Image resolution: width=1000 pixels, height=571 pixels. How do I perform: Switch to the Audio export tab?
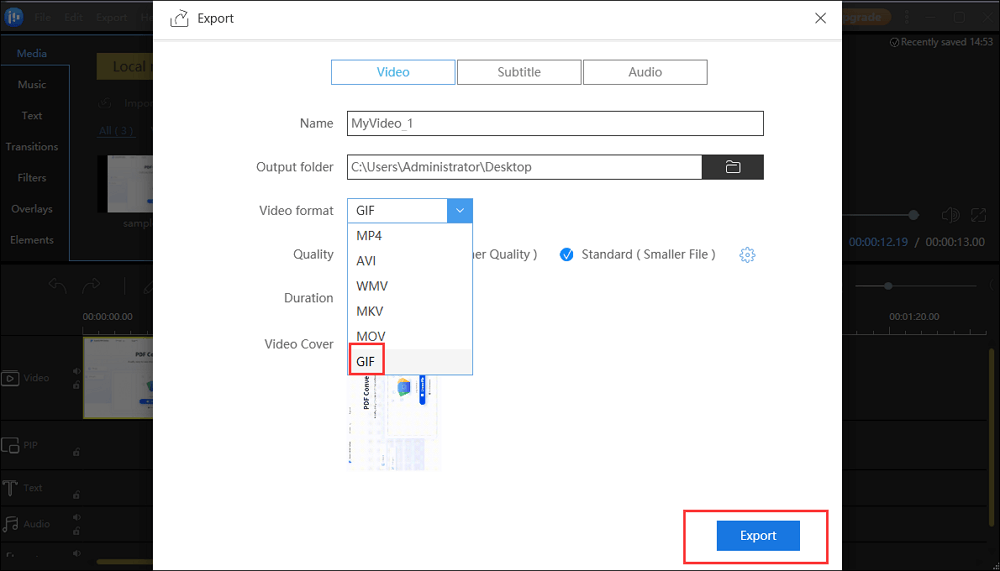(x=645, y=72)
